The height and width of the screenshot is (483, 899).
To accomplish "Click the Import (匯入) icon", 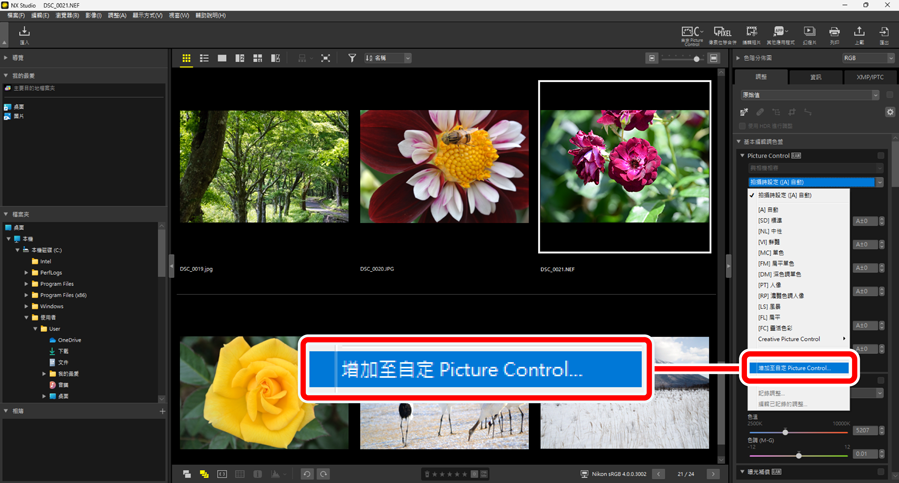I will coord(24,34).
